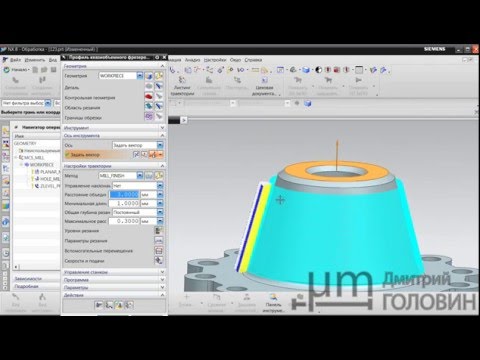Click the Verify toolpath action icon
480x360 pixels.
tap(119, 305)
